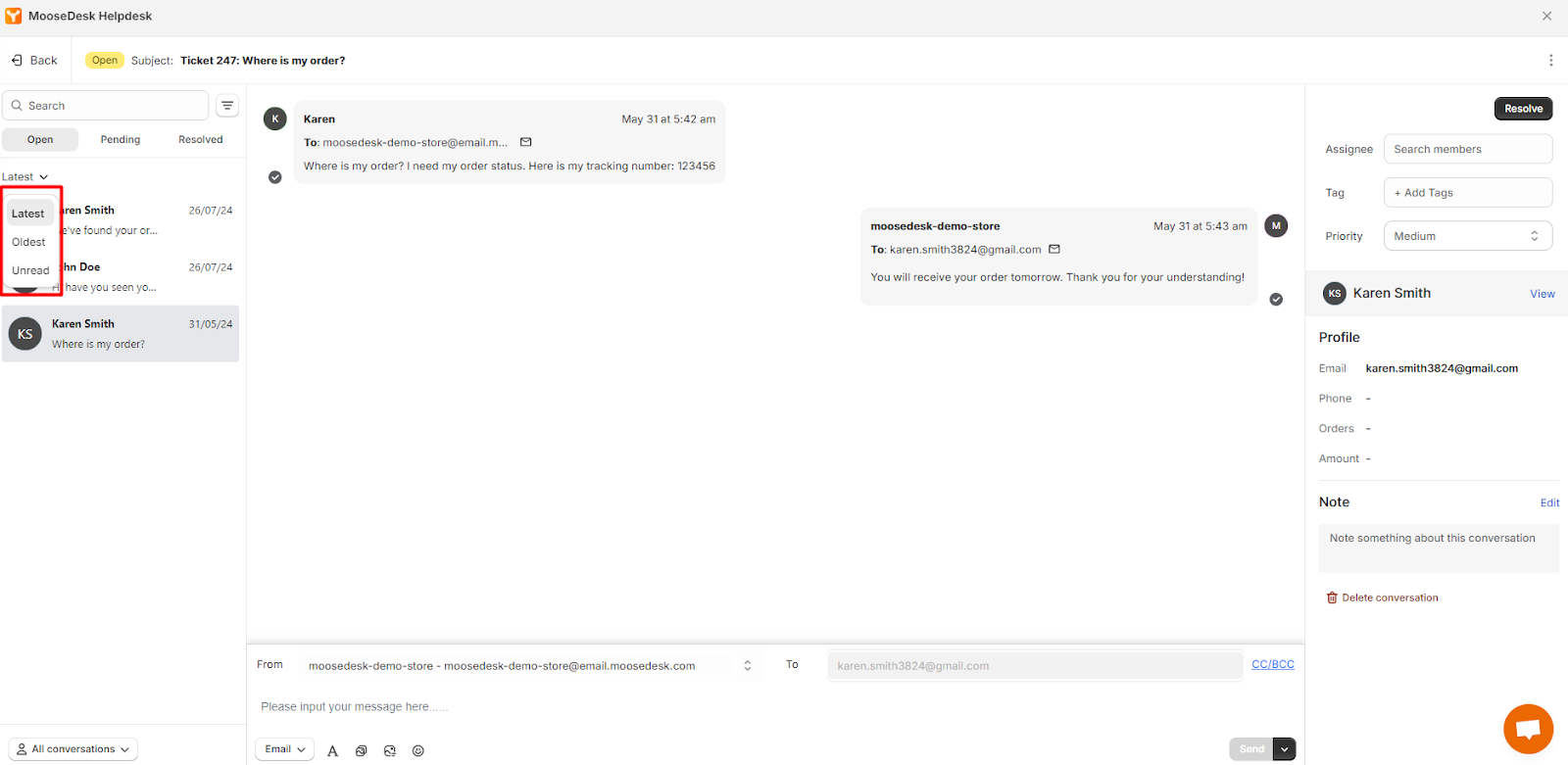Open the Email channel dropdown

(285, 749)
